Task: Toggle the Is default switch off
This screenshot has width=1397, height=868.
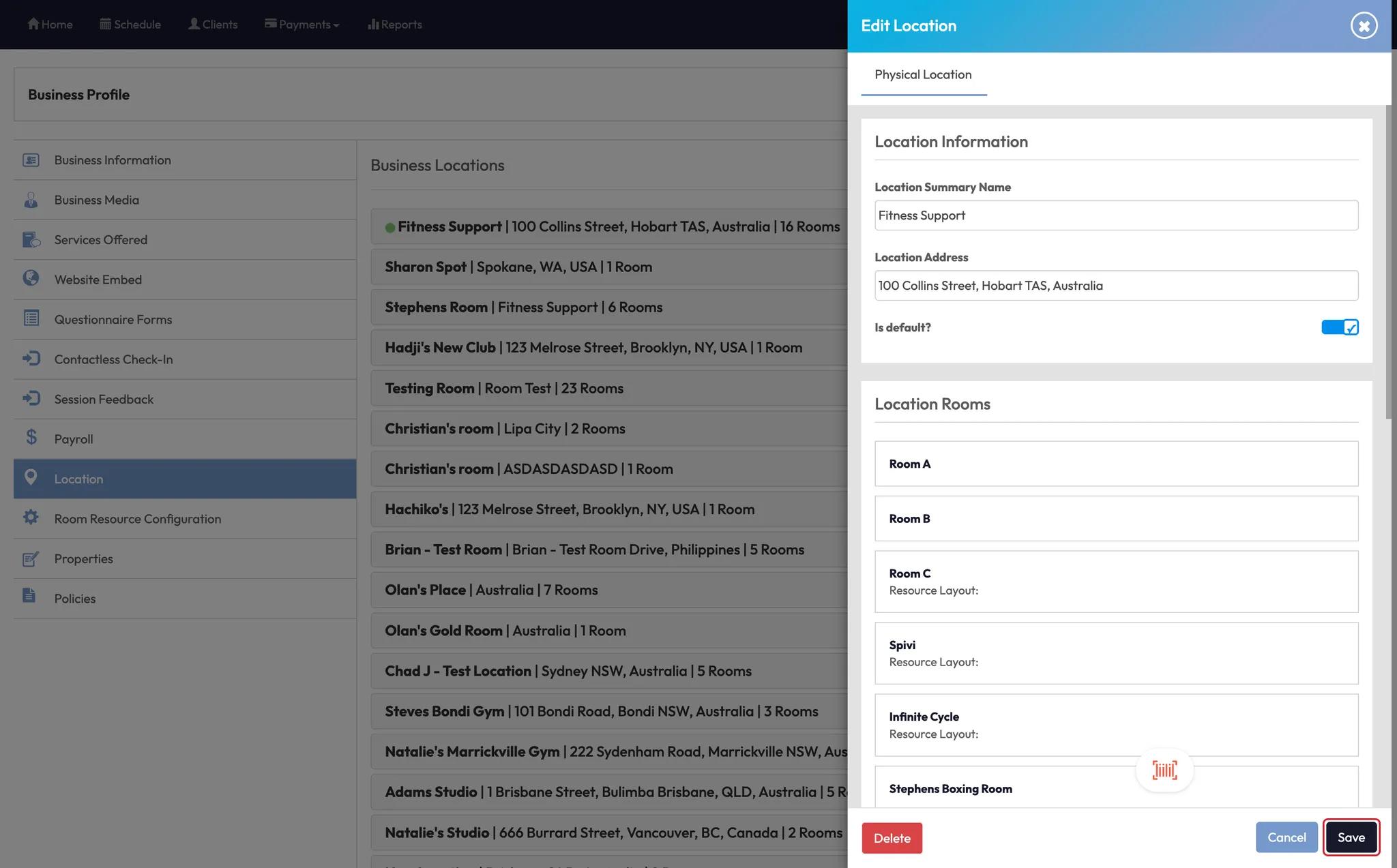Action: click(x=1340, y=327)
